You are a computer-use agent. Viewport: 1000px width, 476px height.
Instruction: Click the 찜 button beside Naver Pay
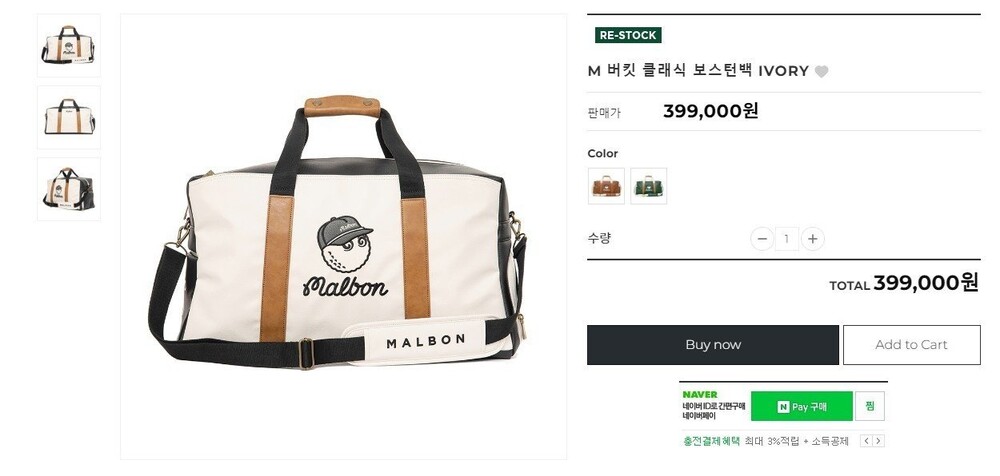[x=870, y=406]
